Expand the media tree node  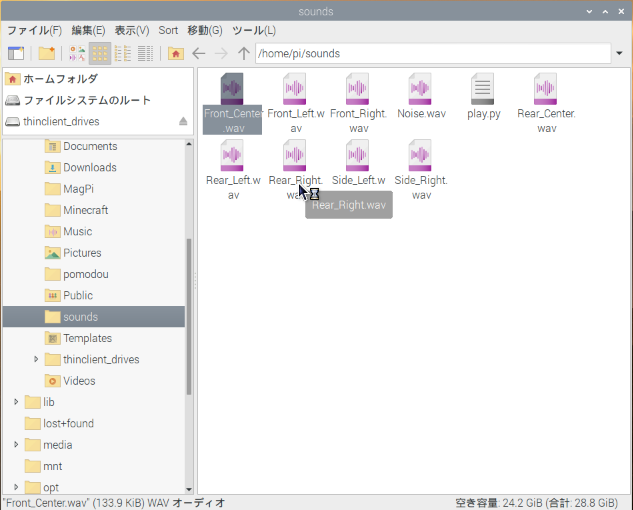16,445
